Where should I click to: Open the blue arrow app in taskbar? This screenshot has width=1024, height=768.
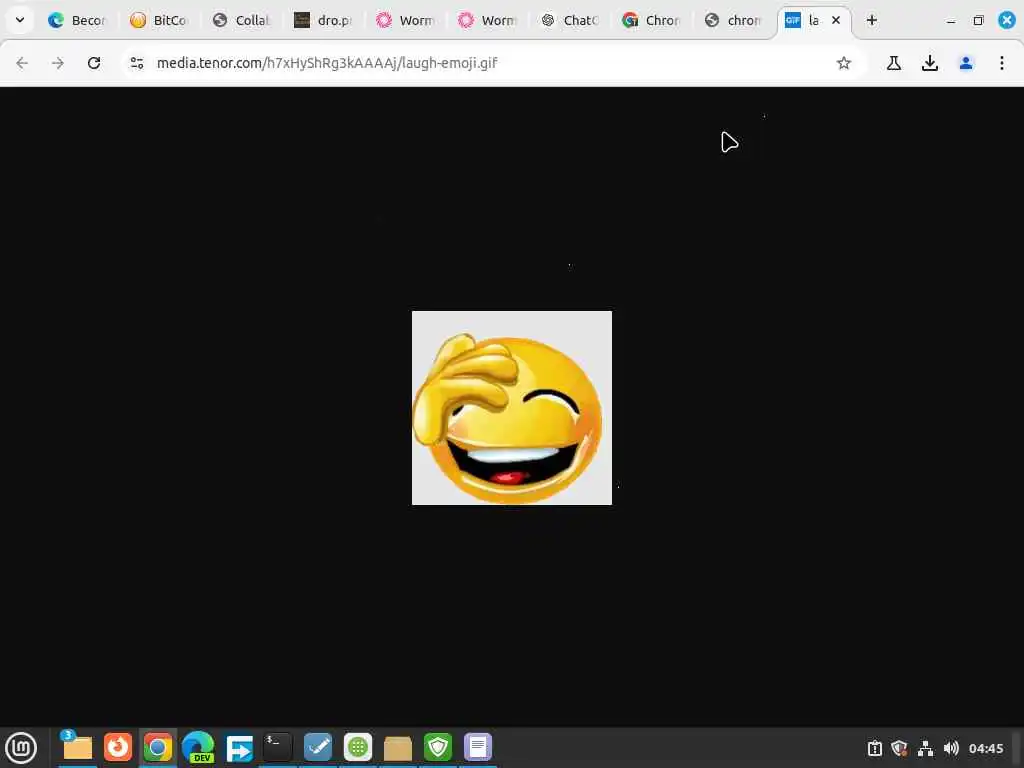pos(238,748)
